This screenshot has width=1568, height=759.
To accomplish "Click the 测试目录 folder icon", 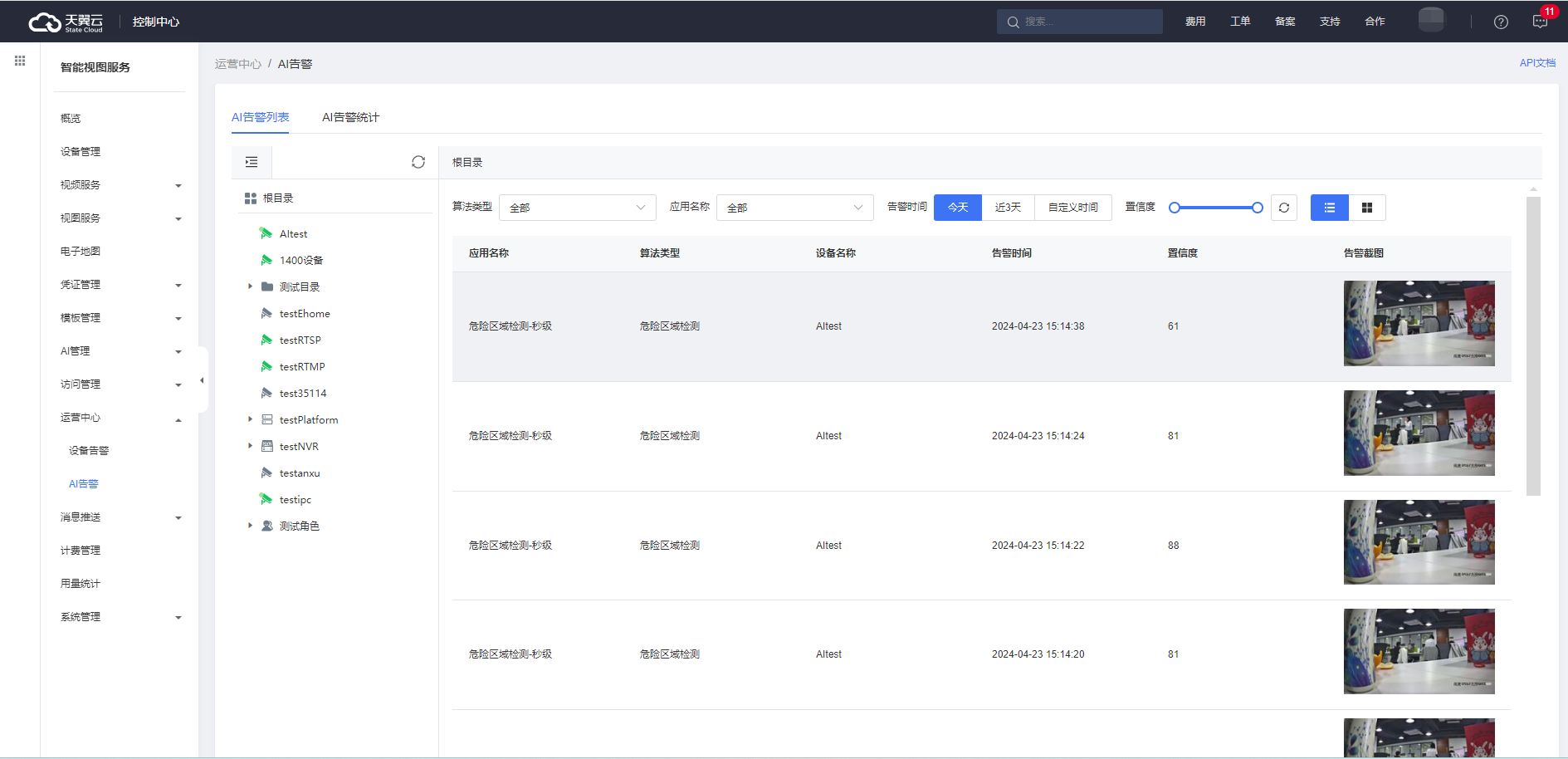I will (267, 286).
